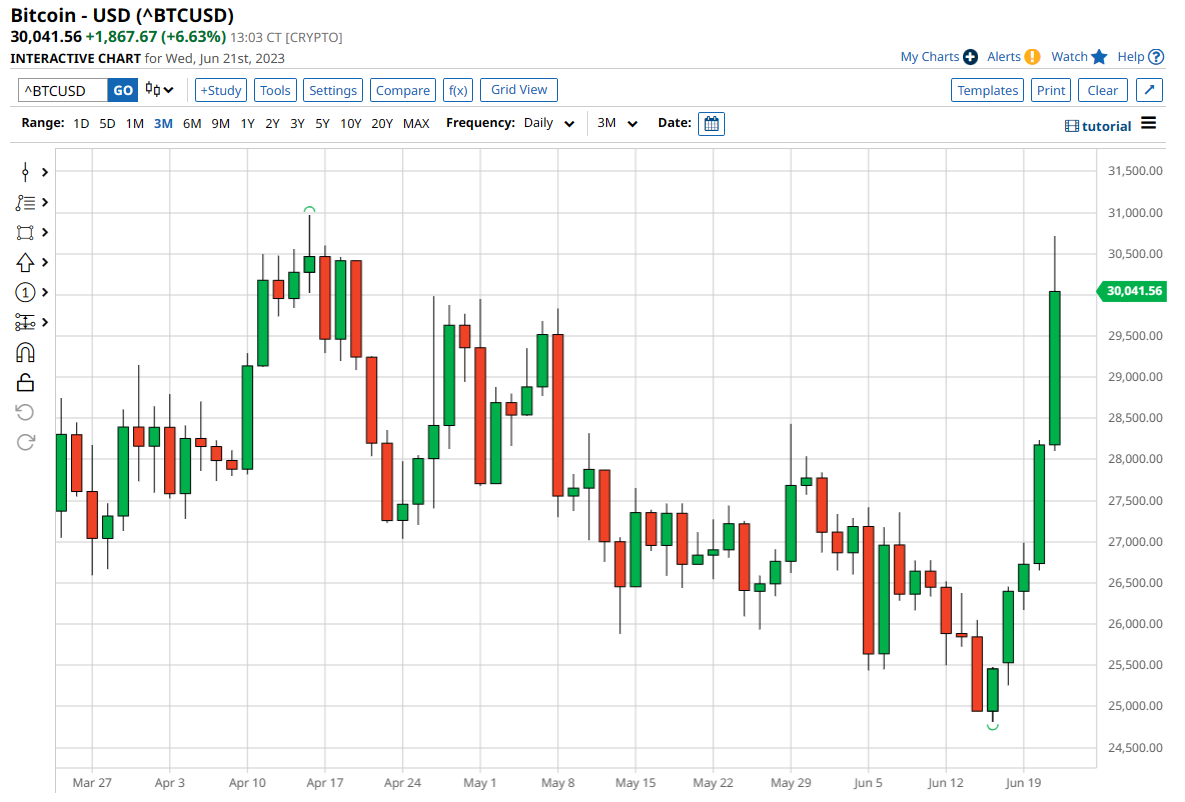Set range to 20Y

click(x=382, y=123)
